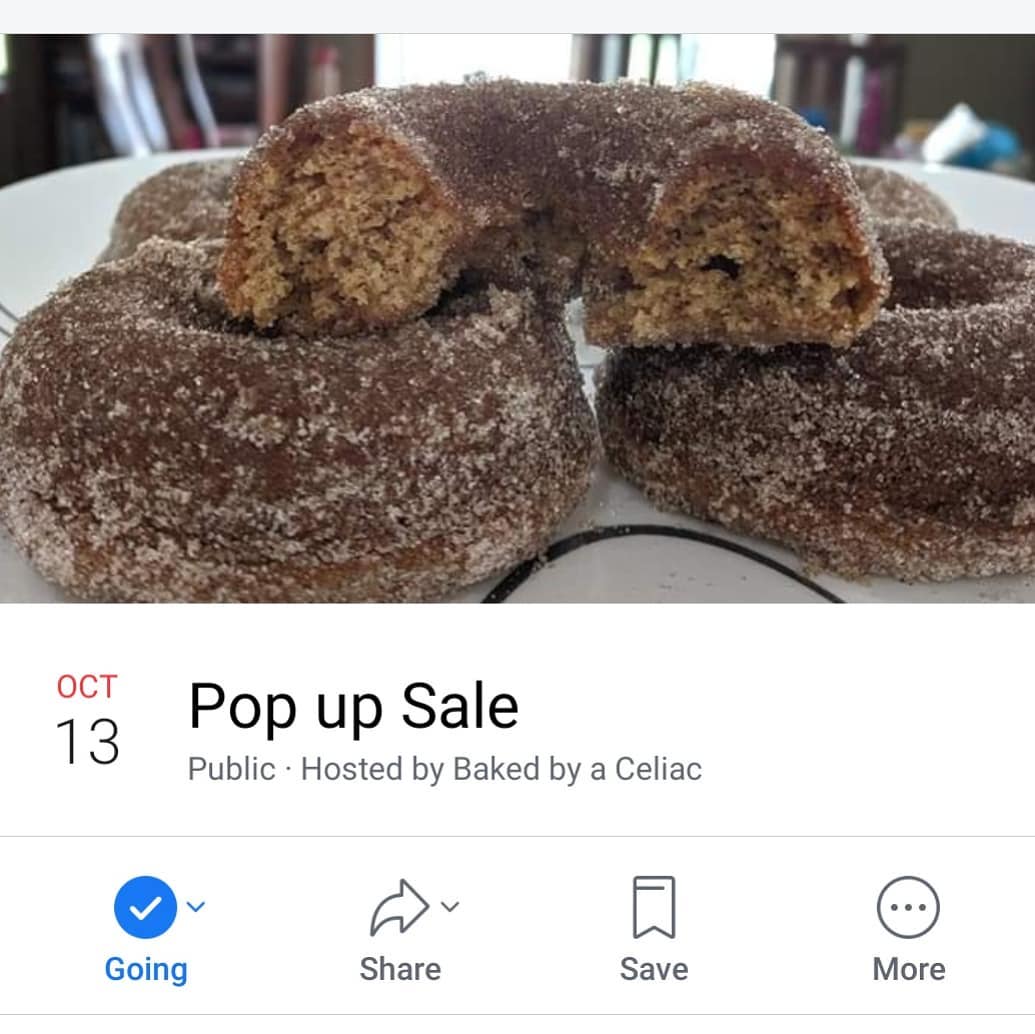This screenshot has width=1035, height=1034.
Task: Open the donut event cover photo
Action: (518, 318)
